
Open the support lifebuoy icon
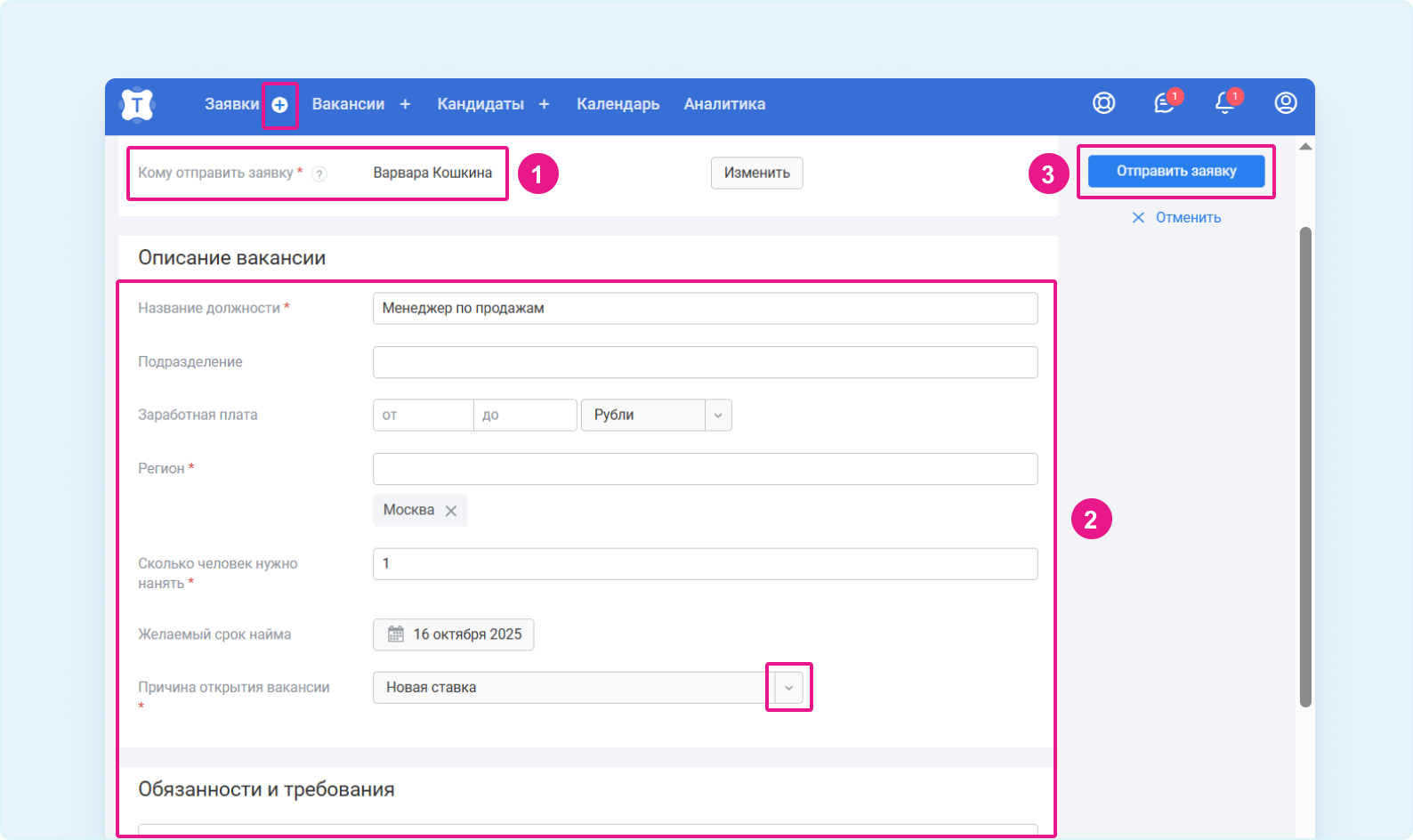click(1103, 103)
